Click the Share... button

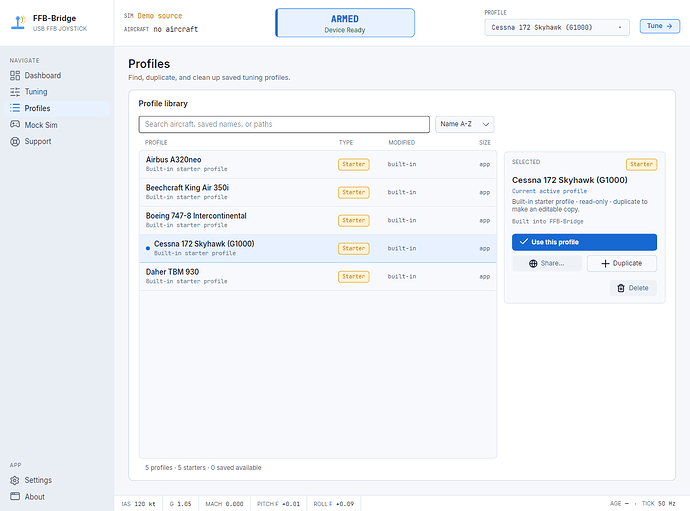pos(547,264)
